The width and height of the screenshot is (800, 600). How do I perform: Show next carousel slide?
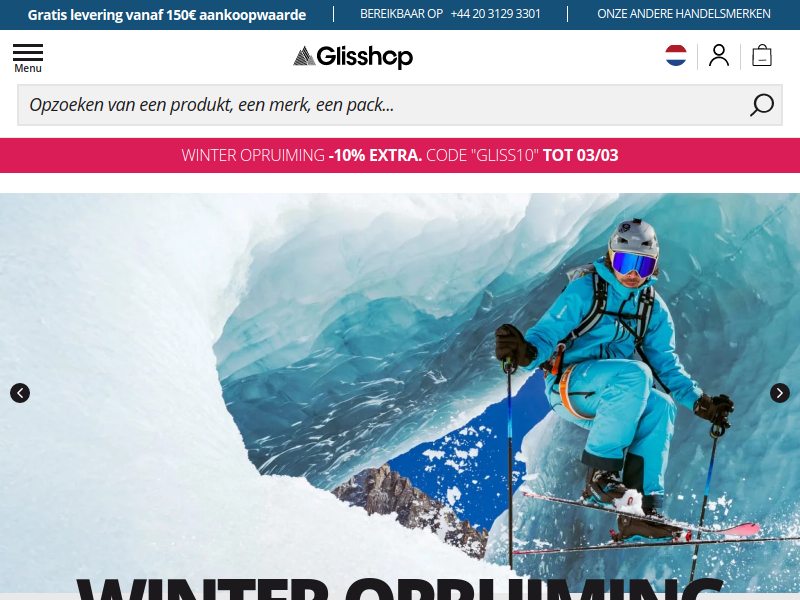[780, 393]
